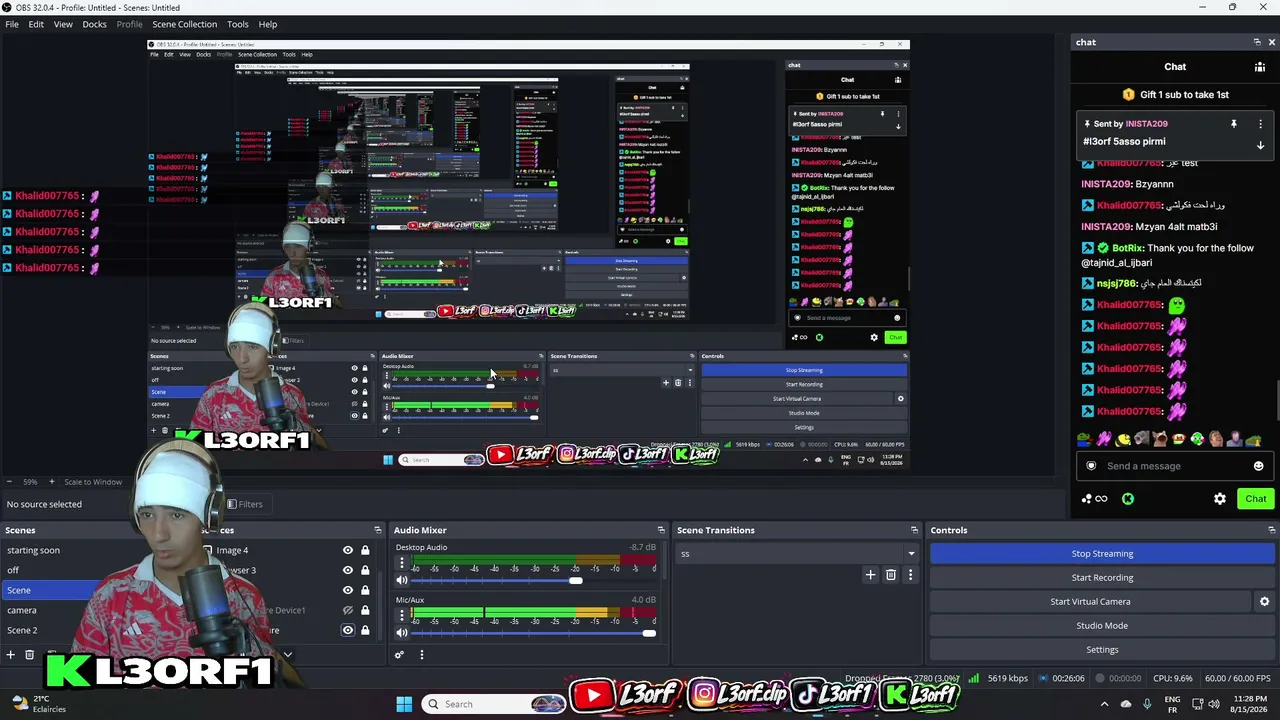Open virtual camera configuration gear

[x=1264, y=602]
